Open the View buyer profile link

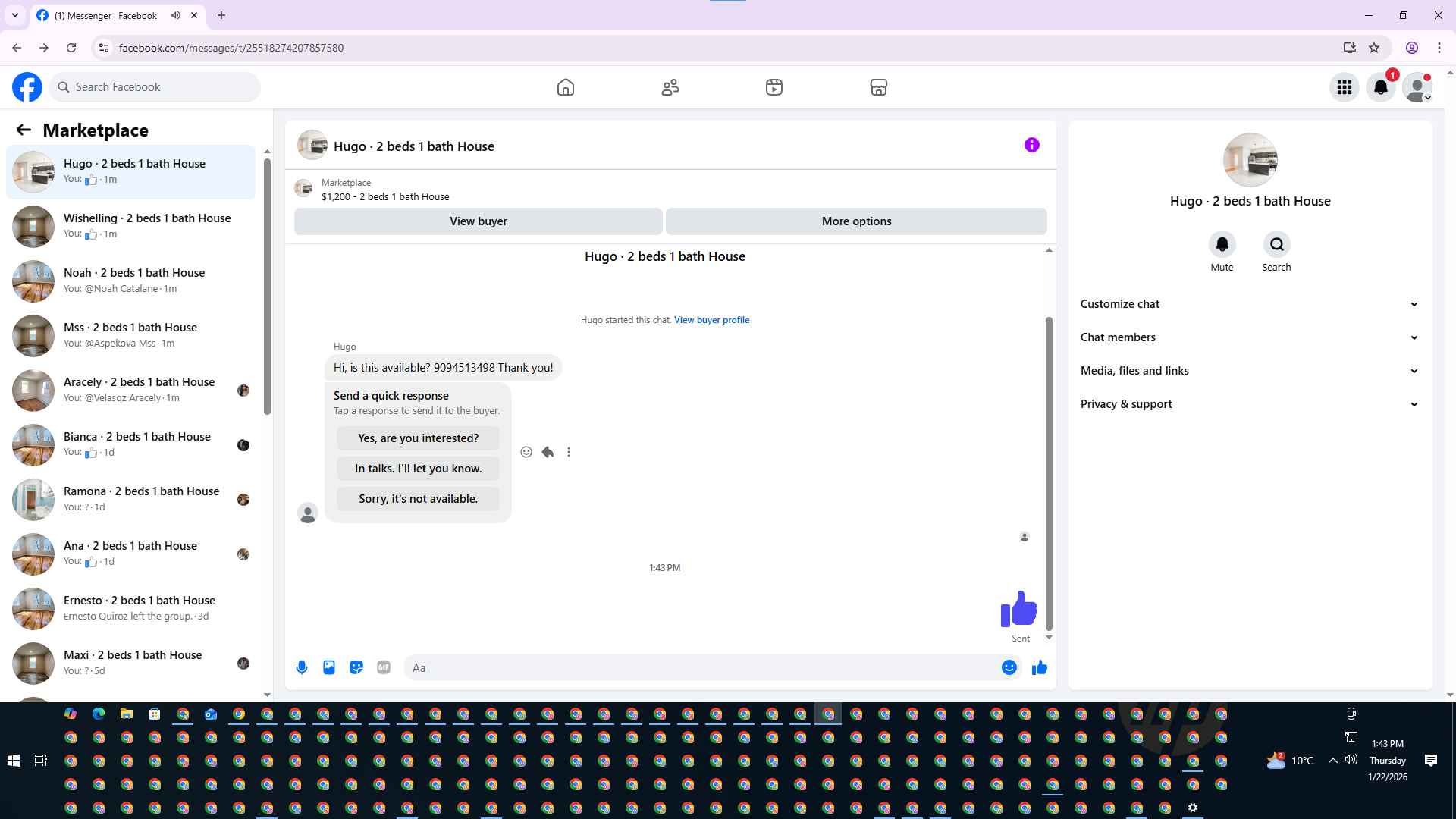(712, 320)
